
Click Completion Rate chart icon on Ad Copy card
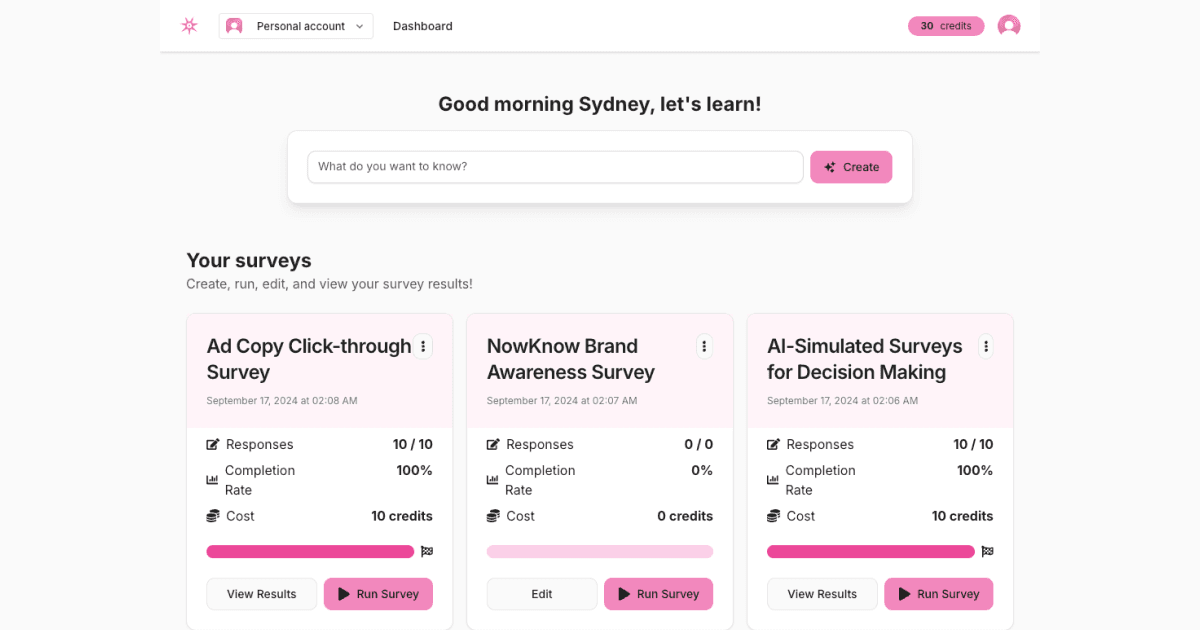(212, 480)
